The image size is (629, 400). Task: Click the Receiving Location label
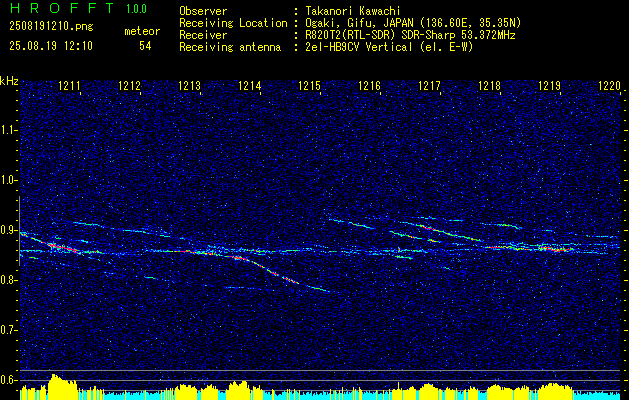point(233,23)
